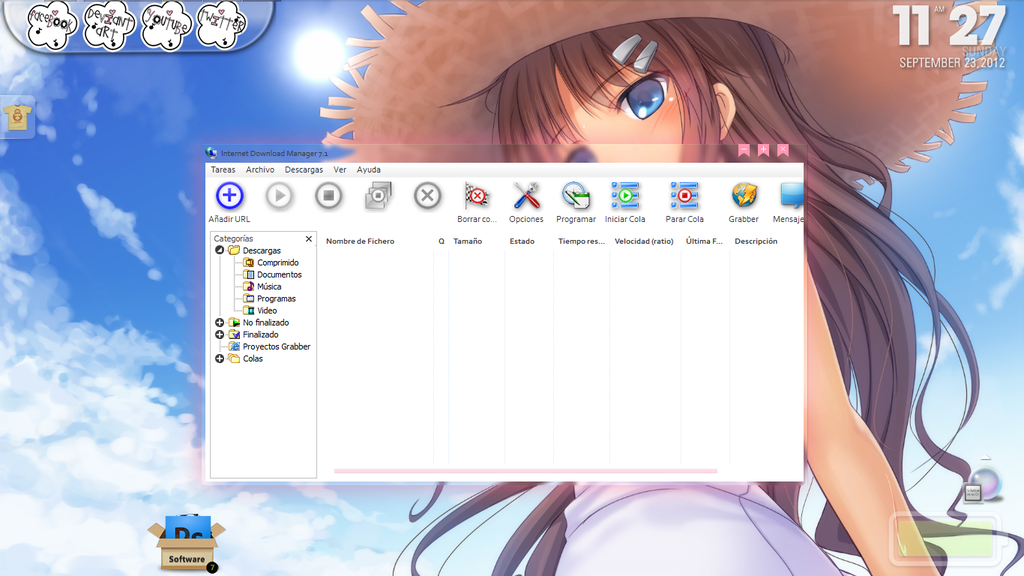This screenshot has width=1024, height=576.
Task: Click the Borrar completados flag icon
Action: coord(477,196)
